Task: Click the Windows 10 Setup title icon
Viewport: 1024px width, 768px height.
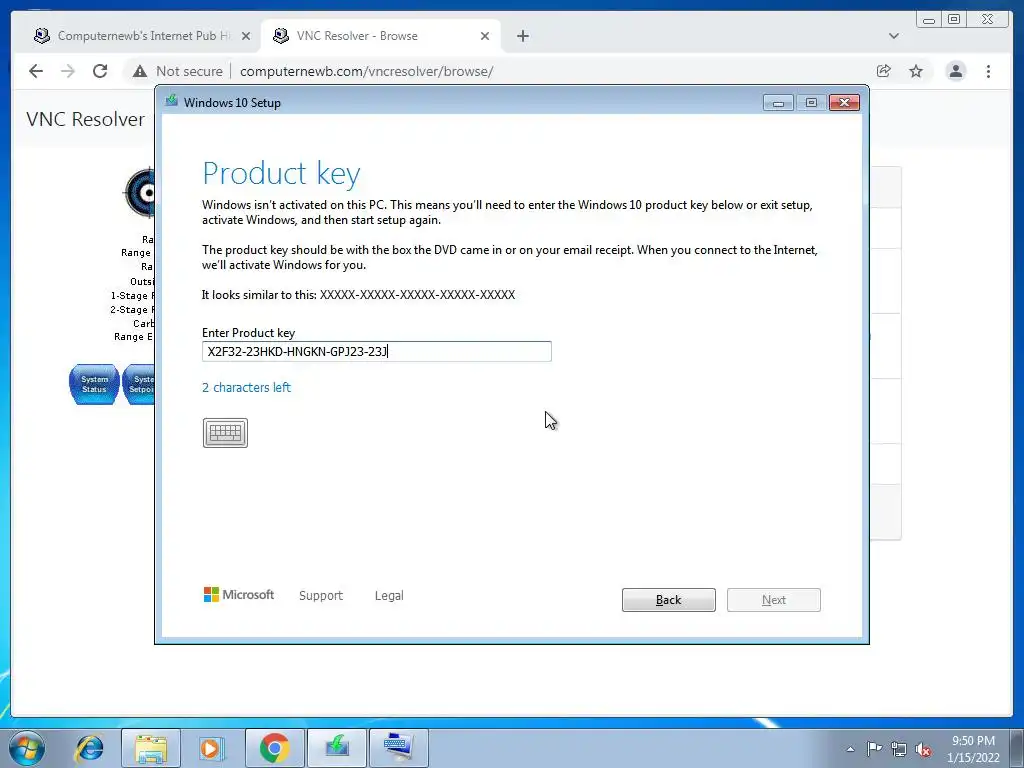Action: point(172,101)
